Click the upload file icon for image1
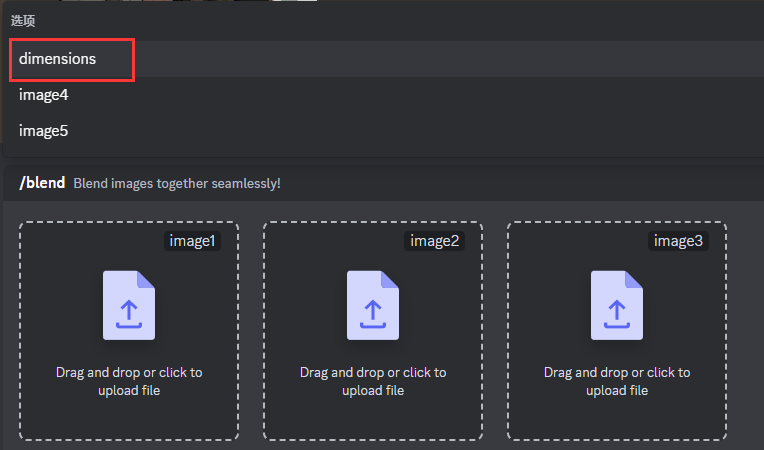Viewport: 764px width, 450px height. (129, 305)
